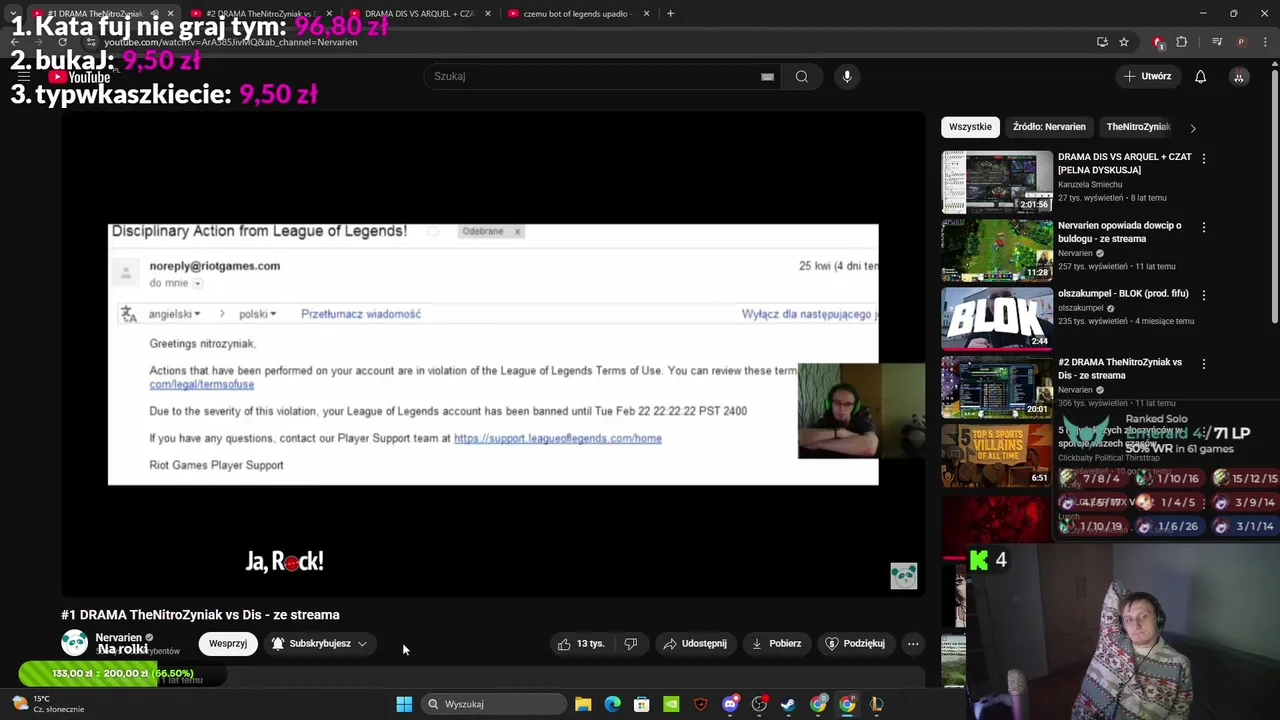Image resolution: width=1280 pixels, height=720 pixels.
Task: Open the Windows Start menu
Action: click(404, 704)
